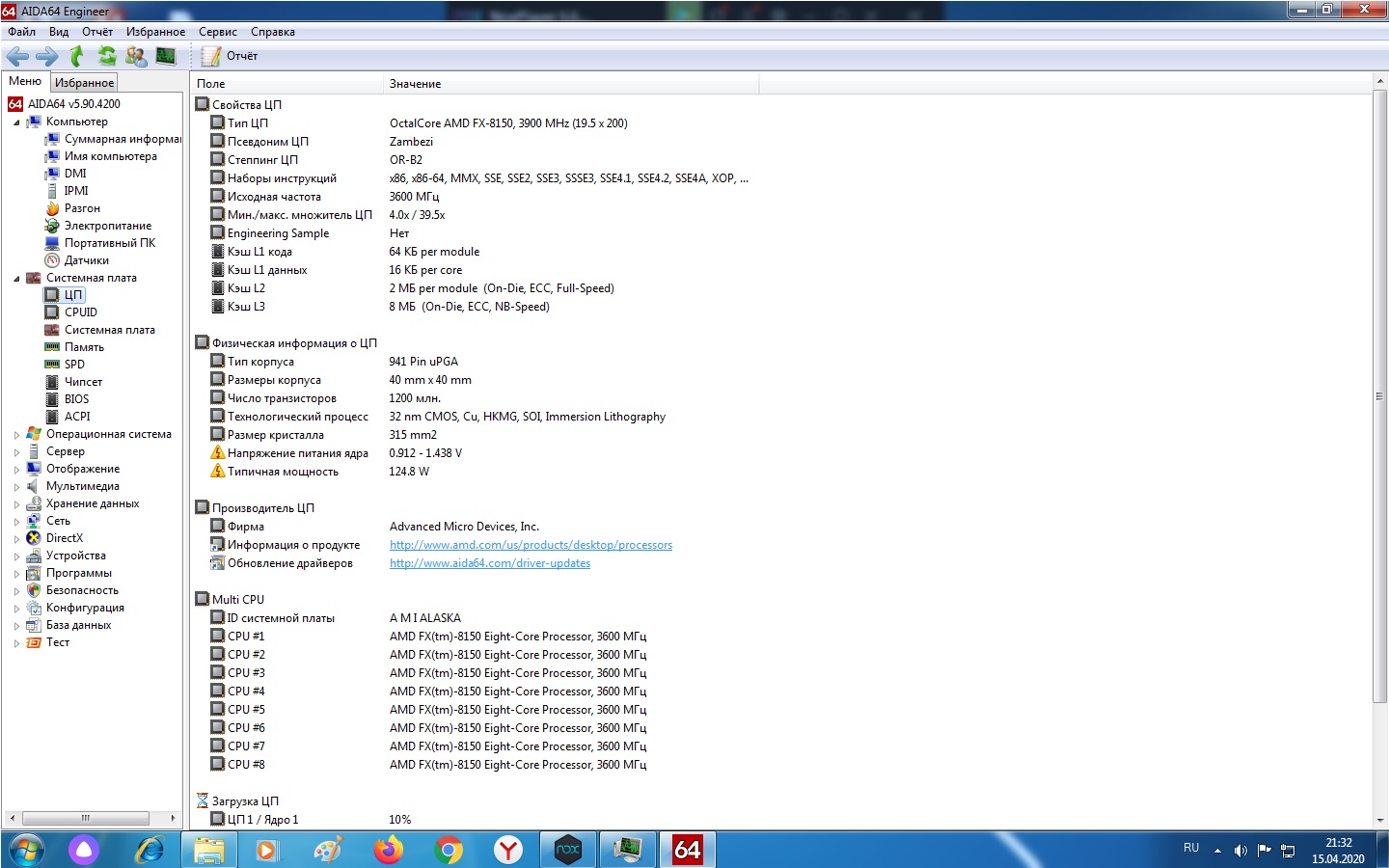Open the Отчёт report button
The image size is (1389, 868).
coord(231,57)
